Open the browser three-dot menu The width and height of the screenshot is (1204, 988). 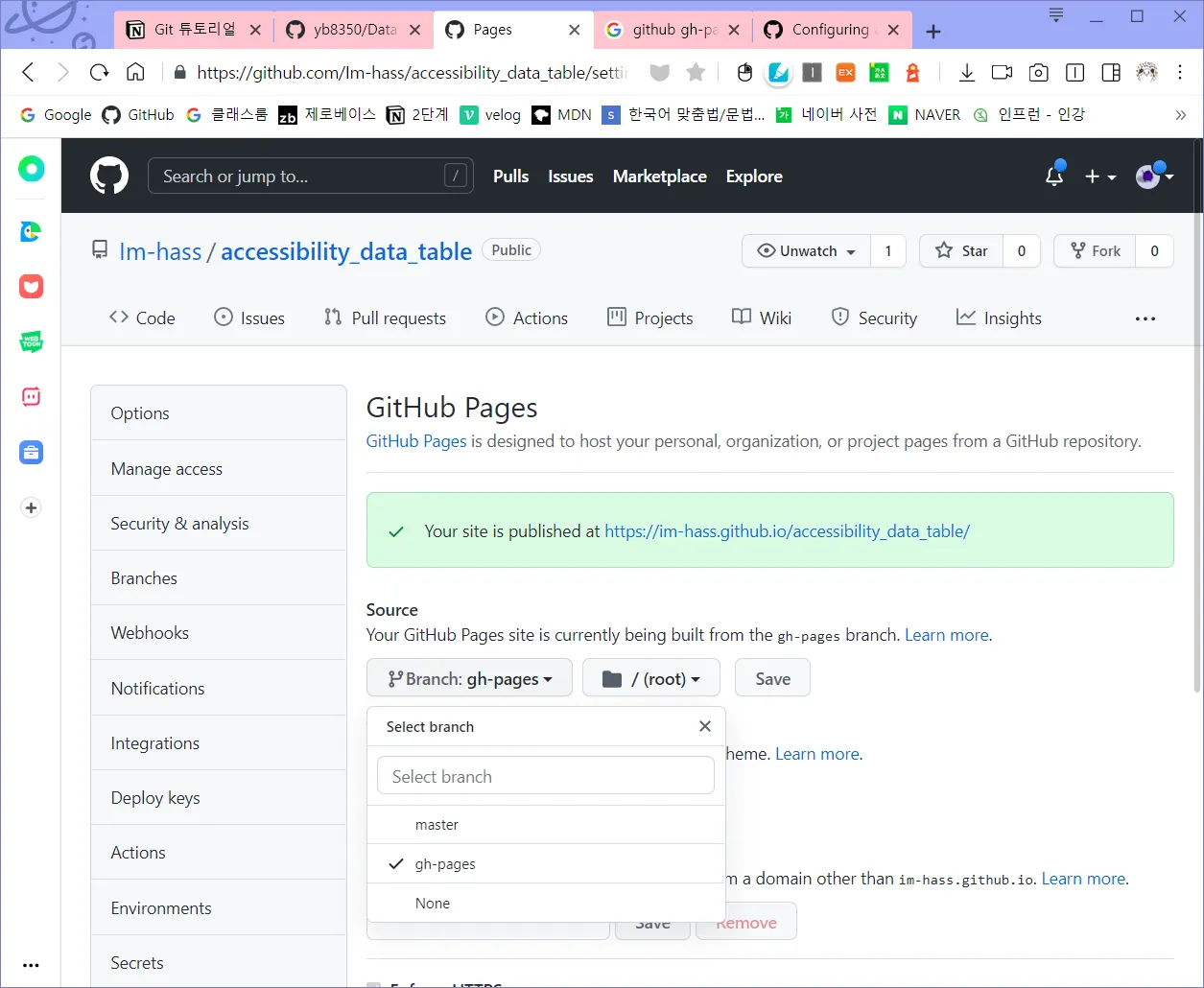[1180, 72]
